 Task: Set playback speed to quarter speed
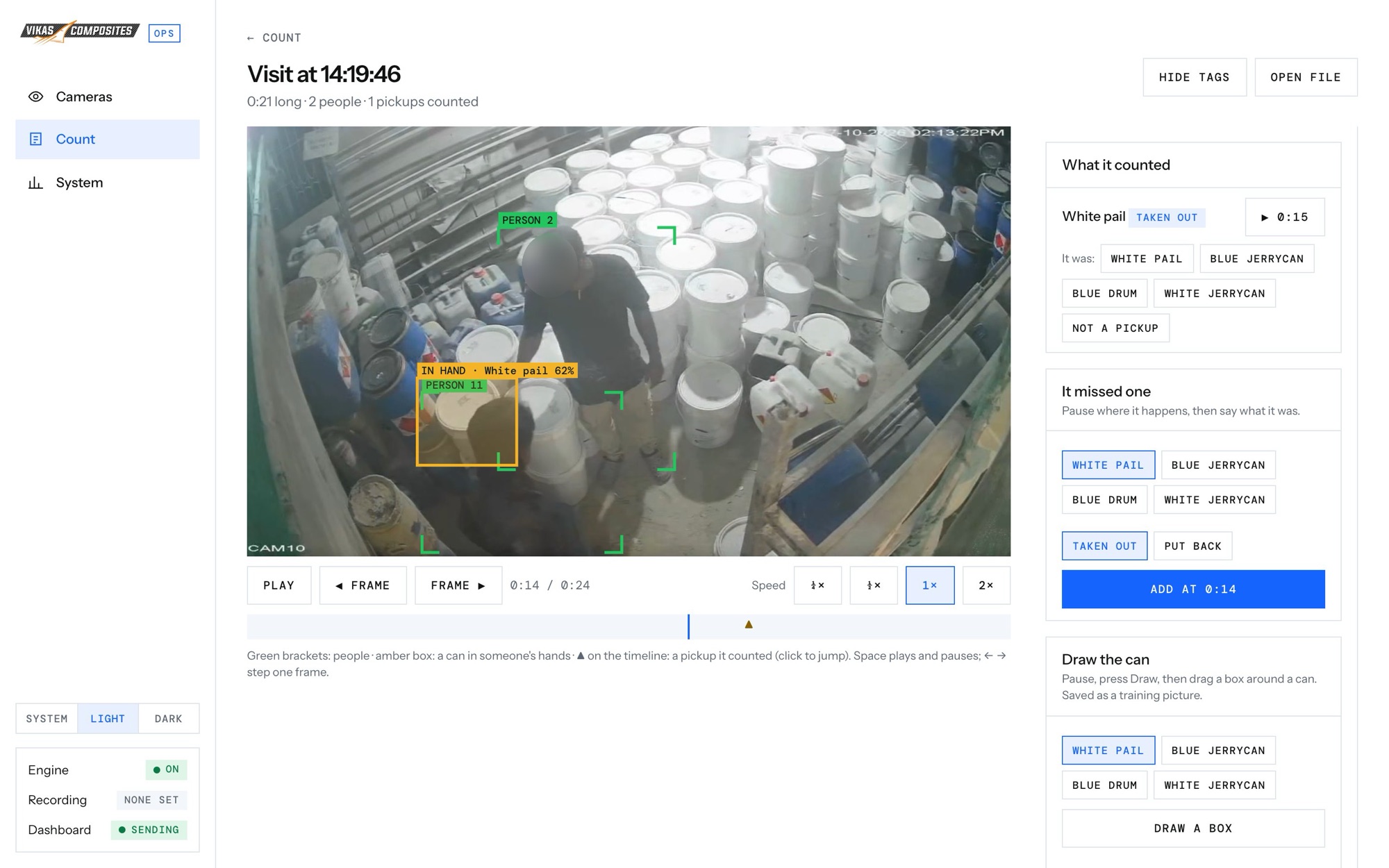click(818, 585)
